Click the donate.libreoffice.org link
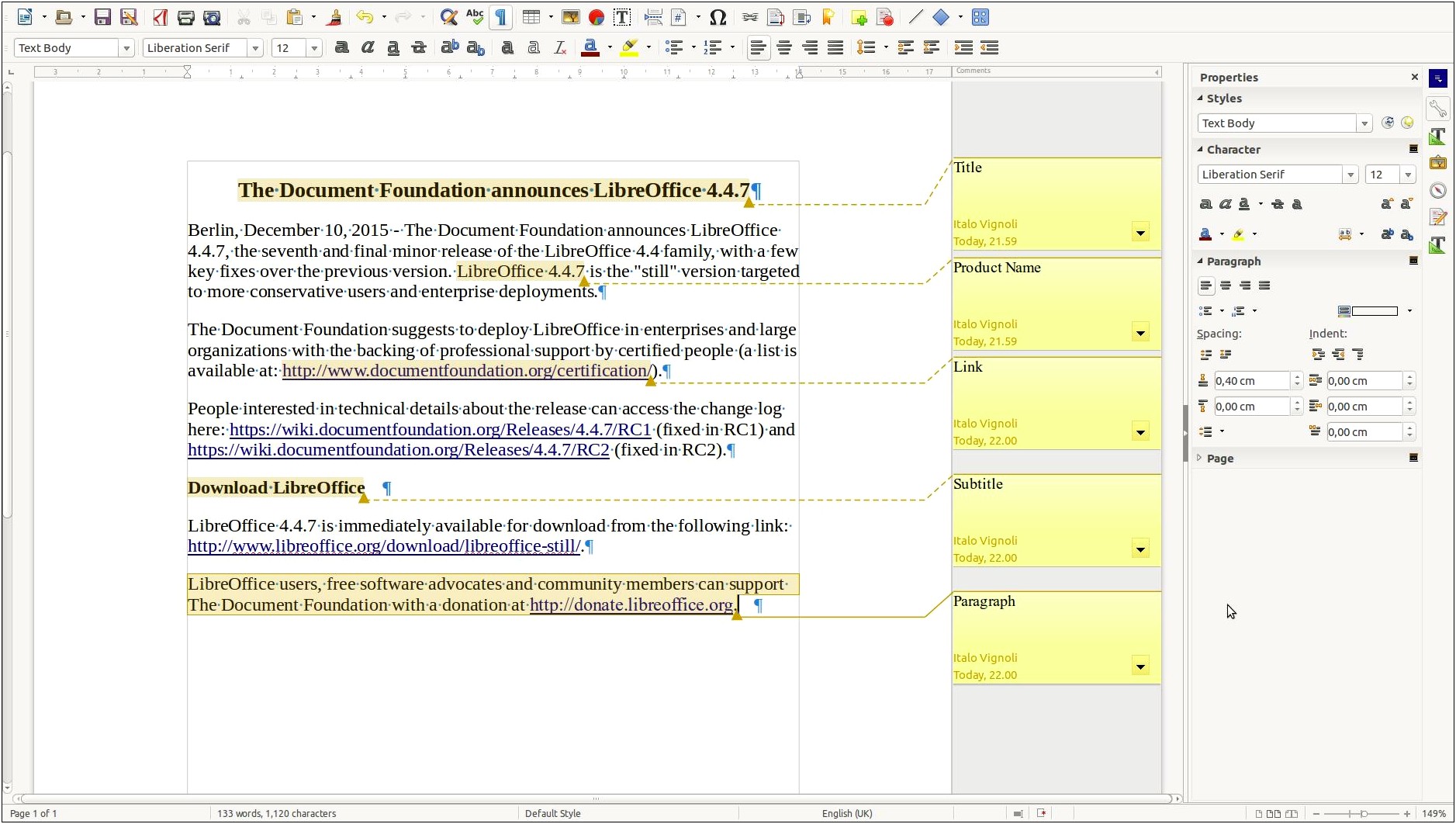The width and height of the screenshot is (1456, 824). (x=631, y=605)
